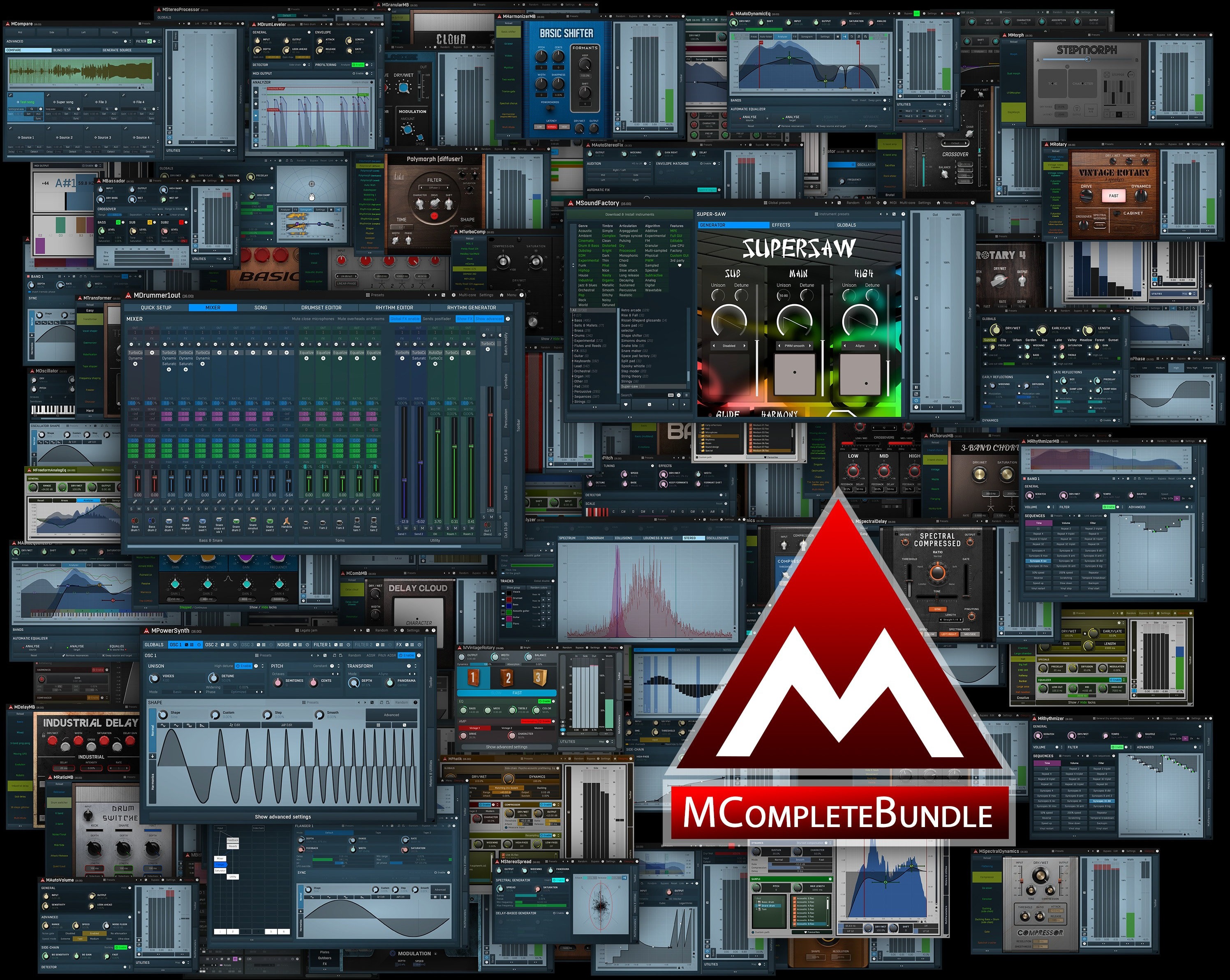Expand Bass category in MSoundFactory tree

[x=573, y=321]
